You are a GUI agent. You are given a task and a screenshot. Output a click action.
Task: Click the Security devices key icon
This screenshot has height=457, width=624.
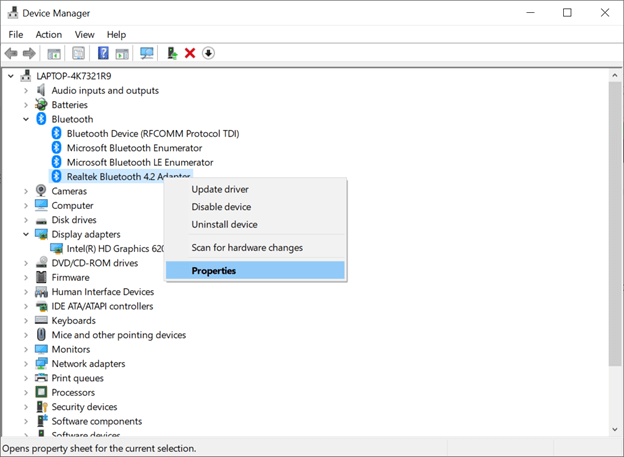(x=42, y=406)
